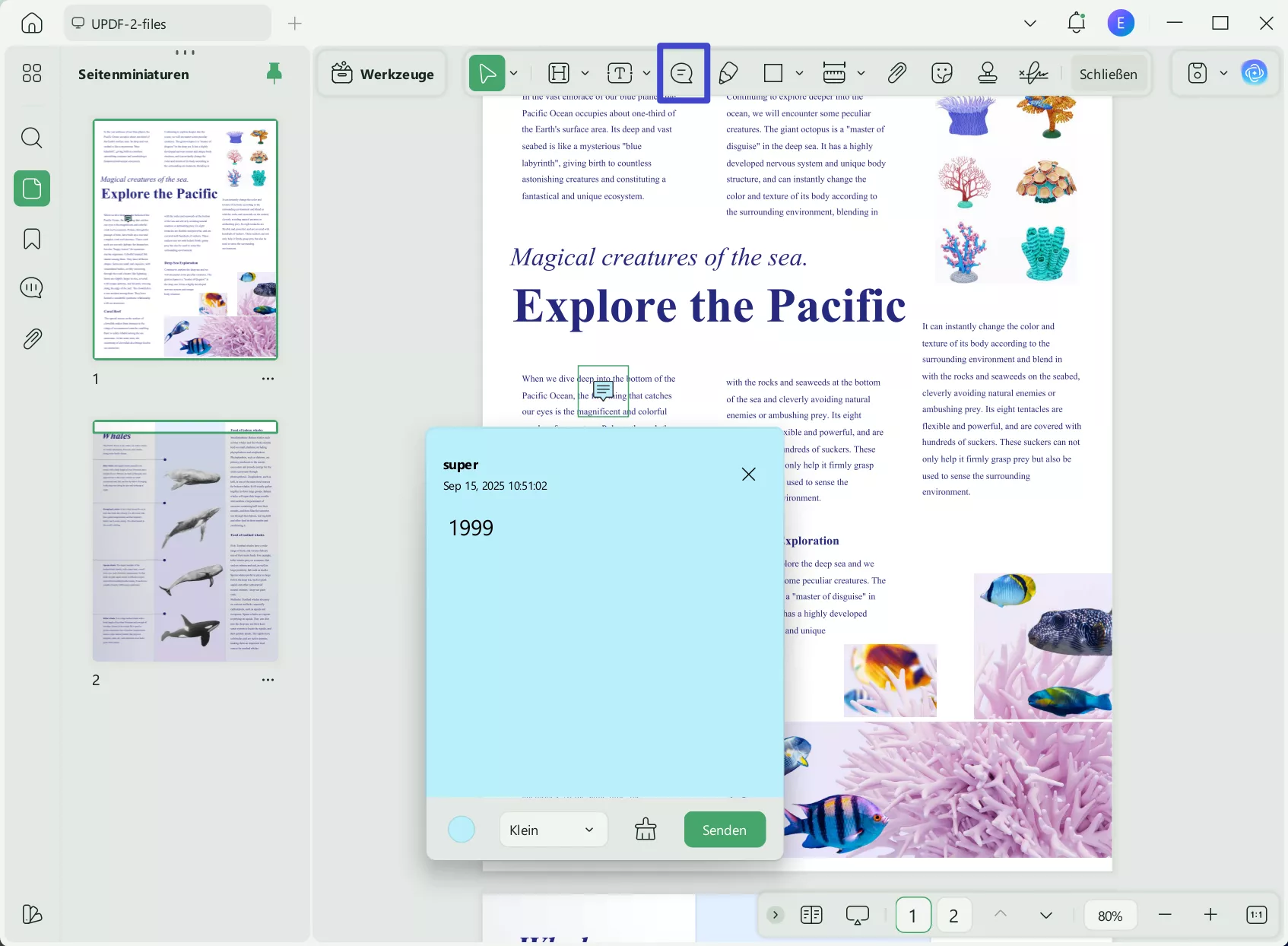This screenshot has height=946, width=1288.
Task: Pin the Seitenminiaturen panel
Action: 274,72
